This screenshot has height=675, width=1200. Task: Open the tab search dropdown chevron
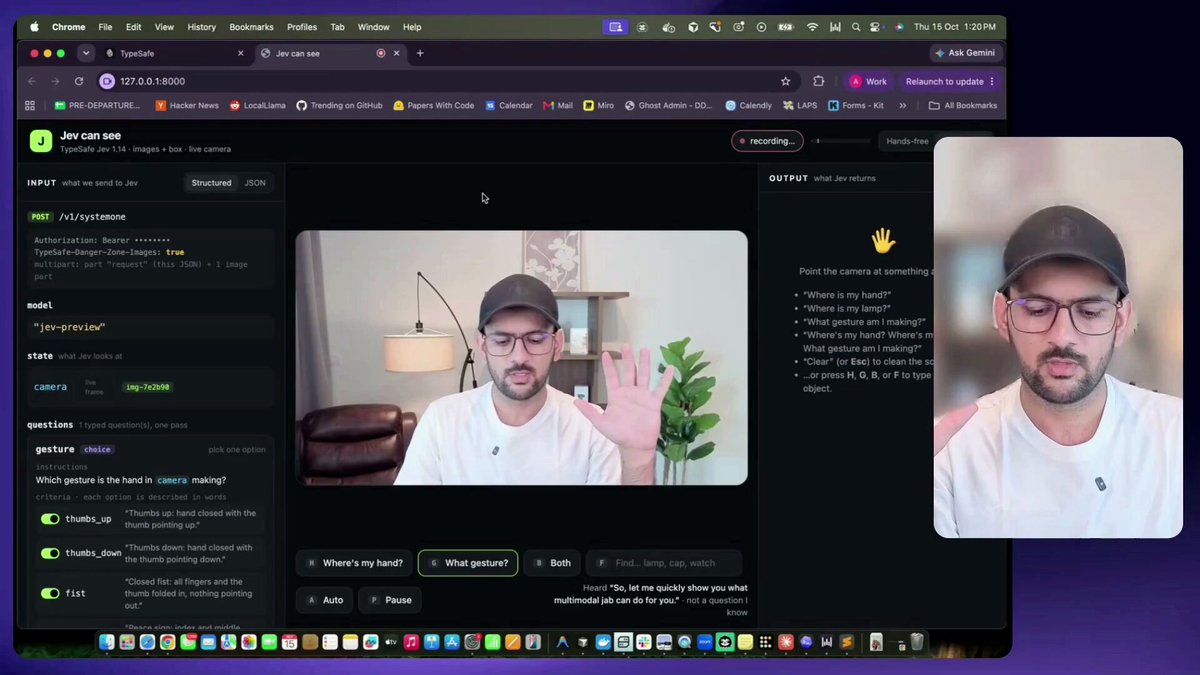point(86,53)
